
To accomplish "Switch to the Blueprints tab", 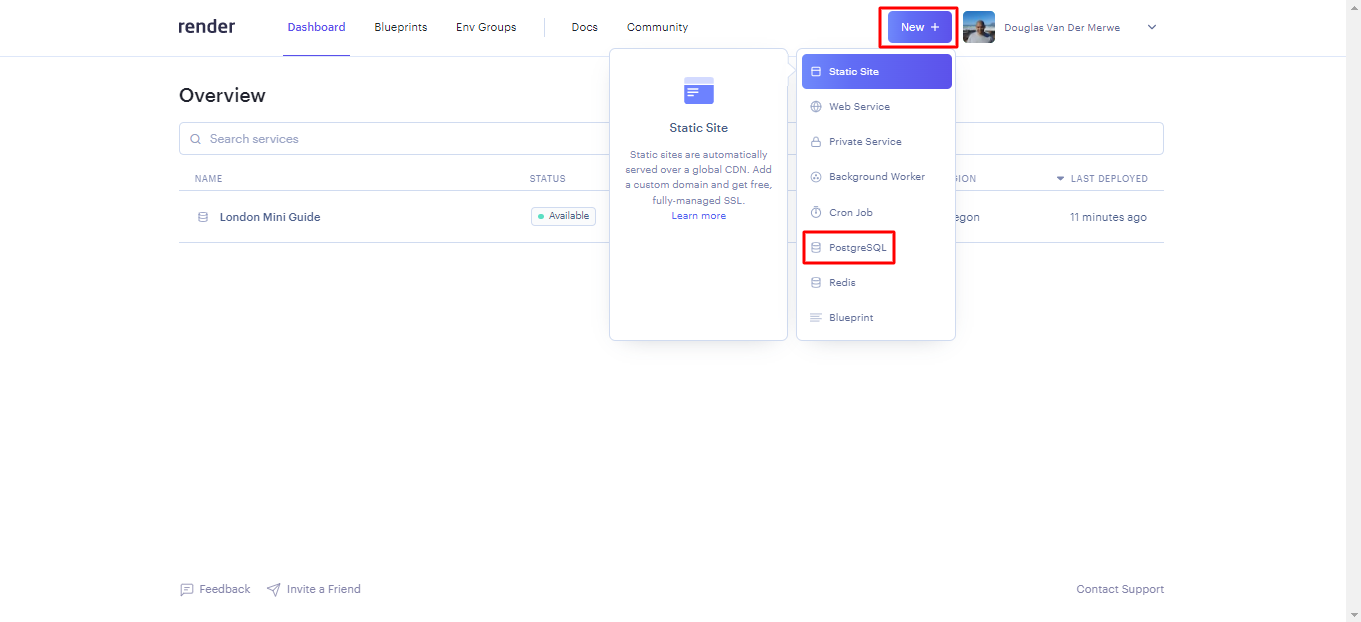I will [400, 27].
